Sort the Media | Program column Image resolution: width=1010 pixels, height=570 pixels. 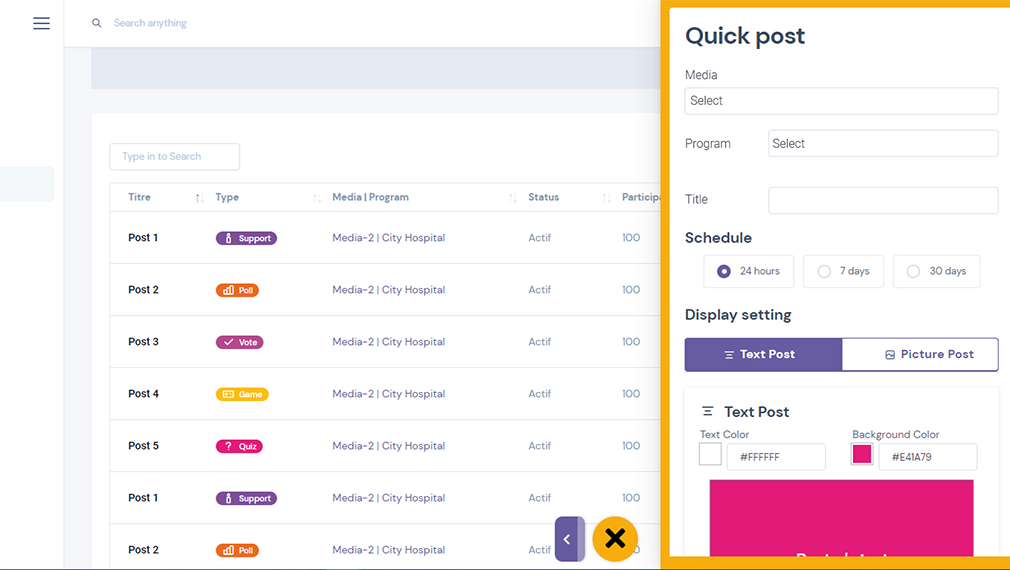point(513,198)
